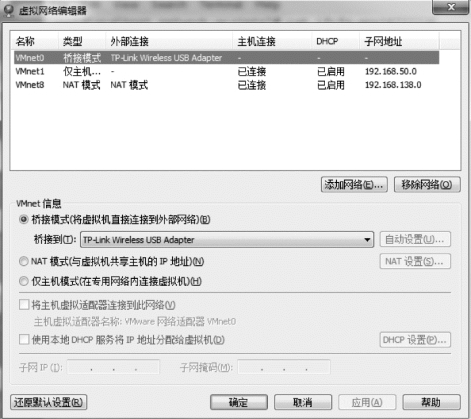Viewport: 471px width, 419px height.
Task: Click the 移除网络 button
Action: click(x=427, y=184)
